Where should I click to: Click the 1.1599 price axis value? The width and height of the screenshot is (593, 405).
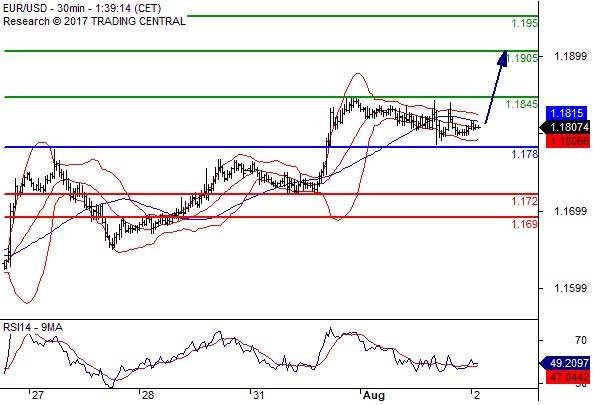pos(570,289)
